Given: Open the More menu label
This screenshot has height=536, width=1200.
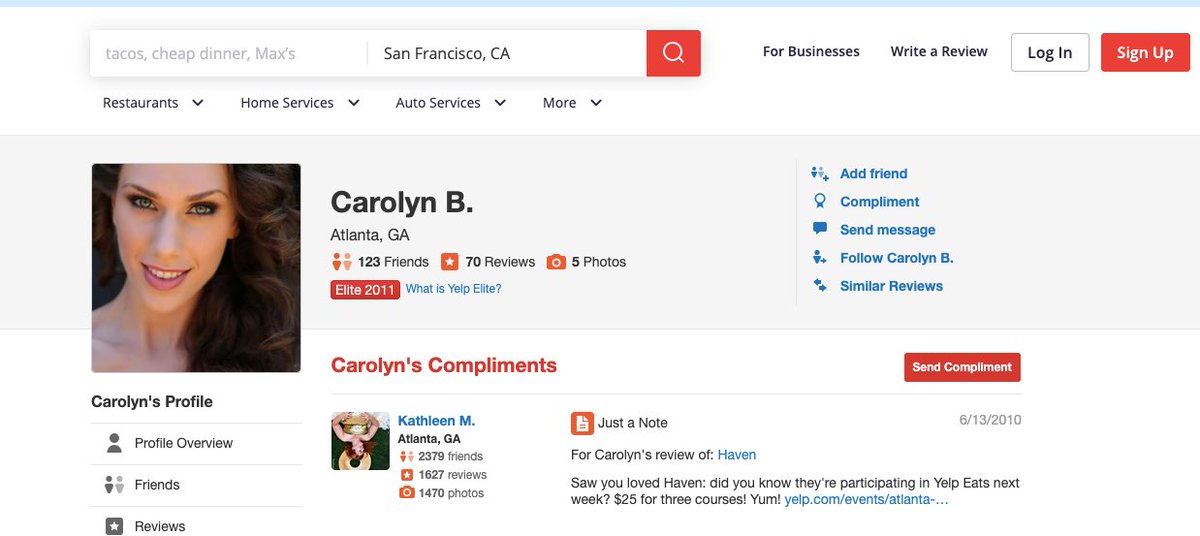Looking at the screenshot, I should [x=559, y=103].
